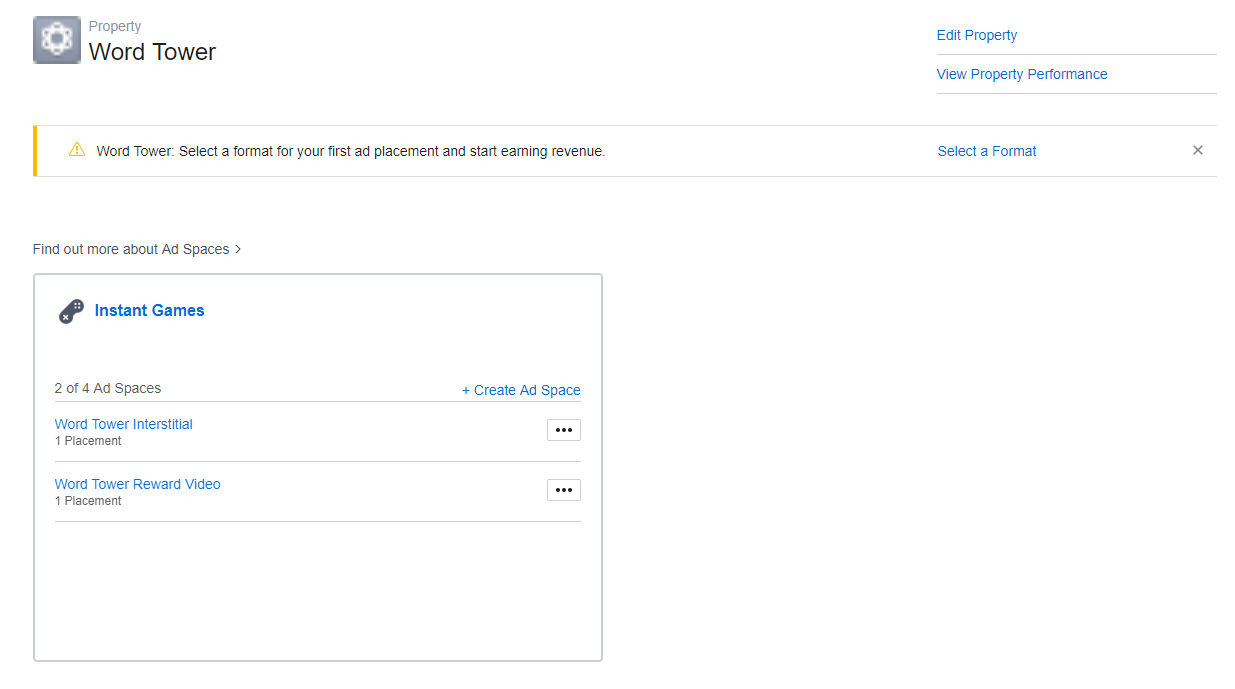Screen dimensions: 1235x689
Task: Click the 2 of 4 Ad Spaces text
Action: pos(108,388)
